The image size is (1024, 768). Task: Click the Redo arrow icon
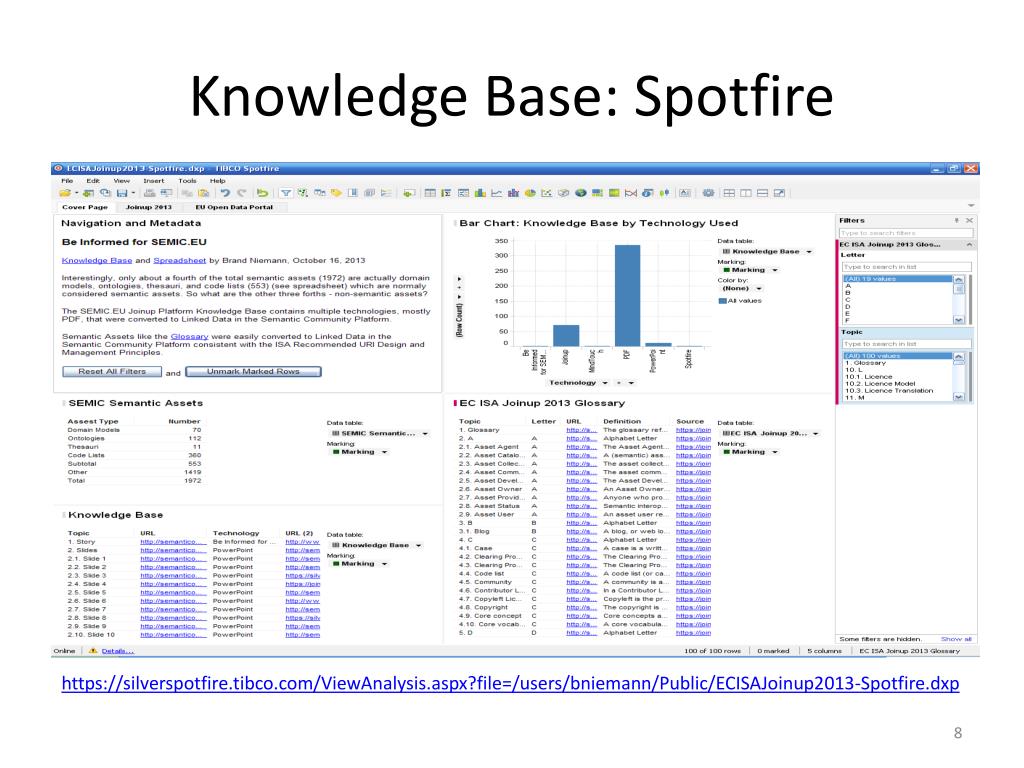tap(242, 193)
